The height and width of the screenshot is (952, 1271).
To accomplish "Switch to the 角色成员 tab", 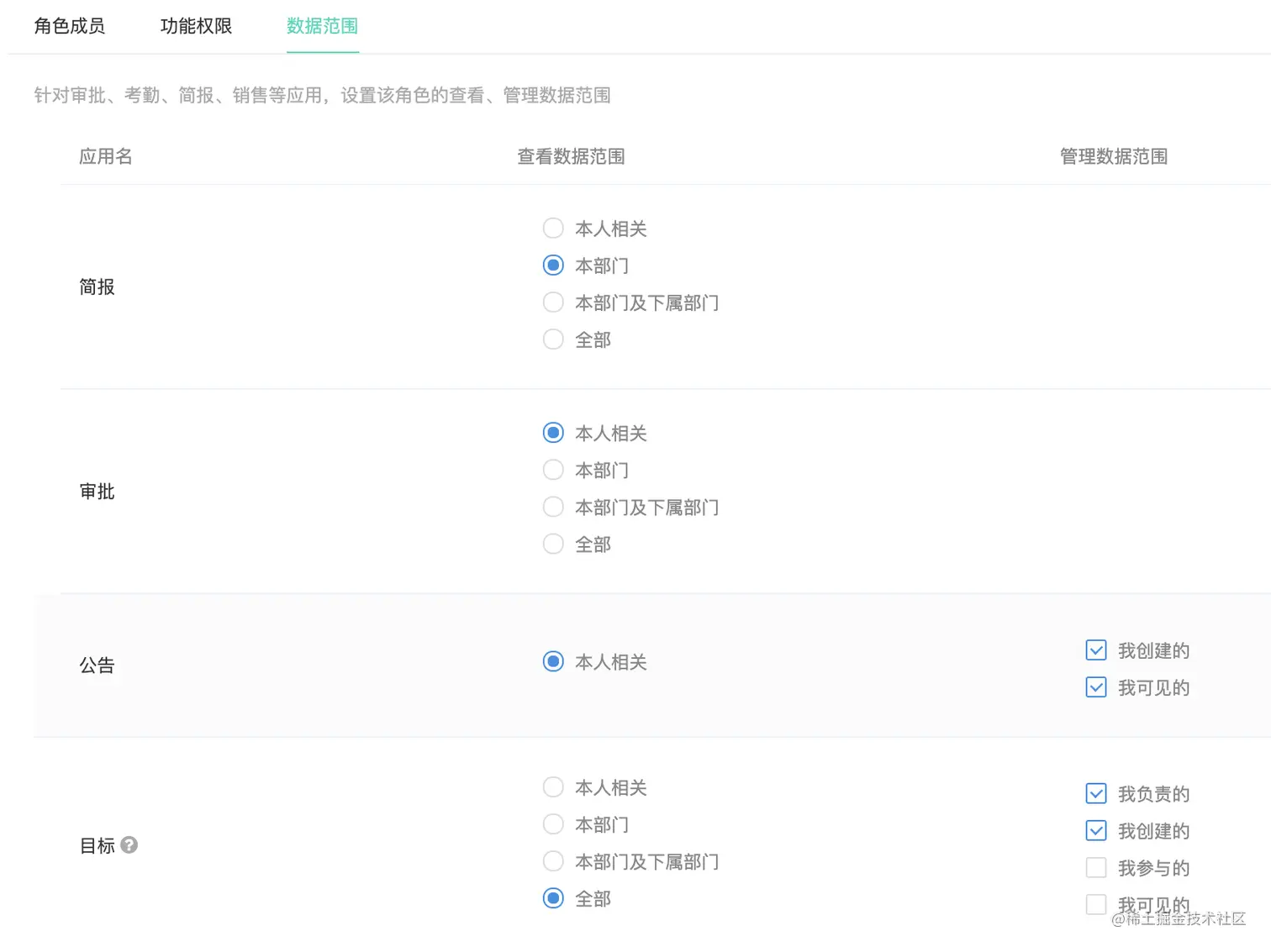I will pos(70,26).
